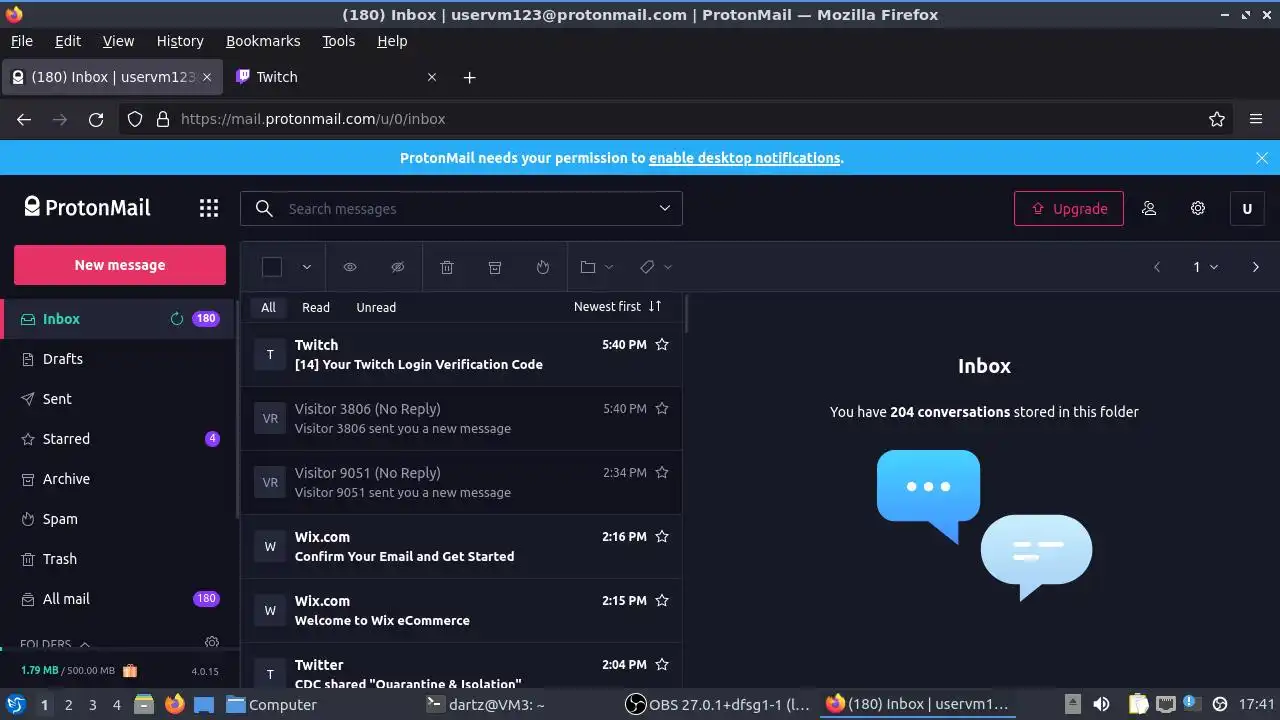1280x720 pixels.
Task: Open the page number dropdown
Action: pos(1205,267)
